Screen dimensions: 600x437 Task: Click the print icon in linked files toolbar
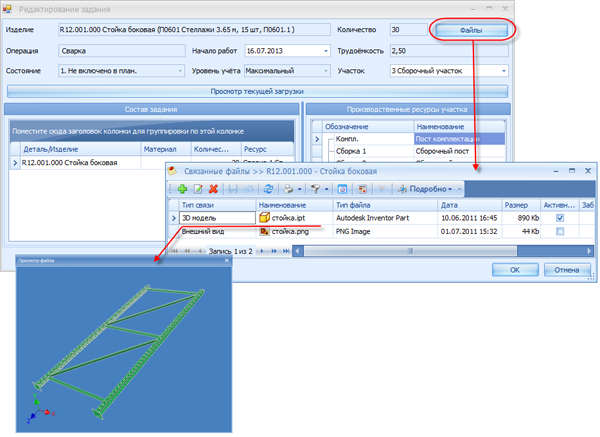(287, 188)
